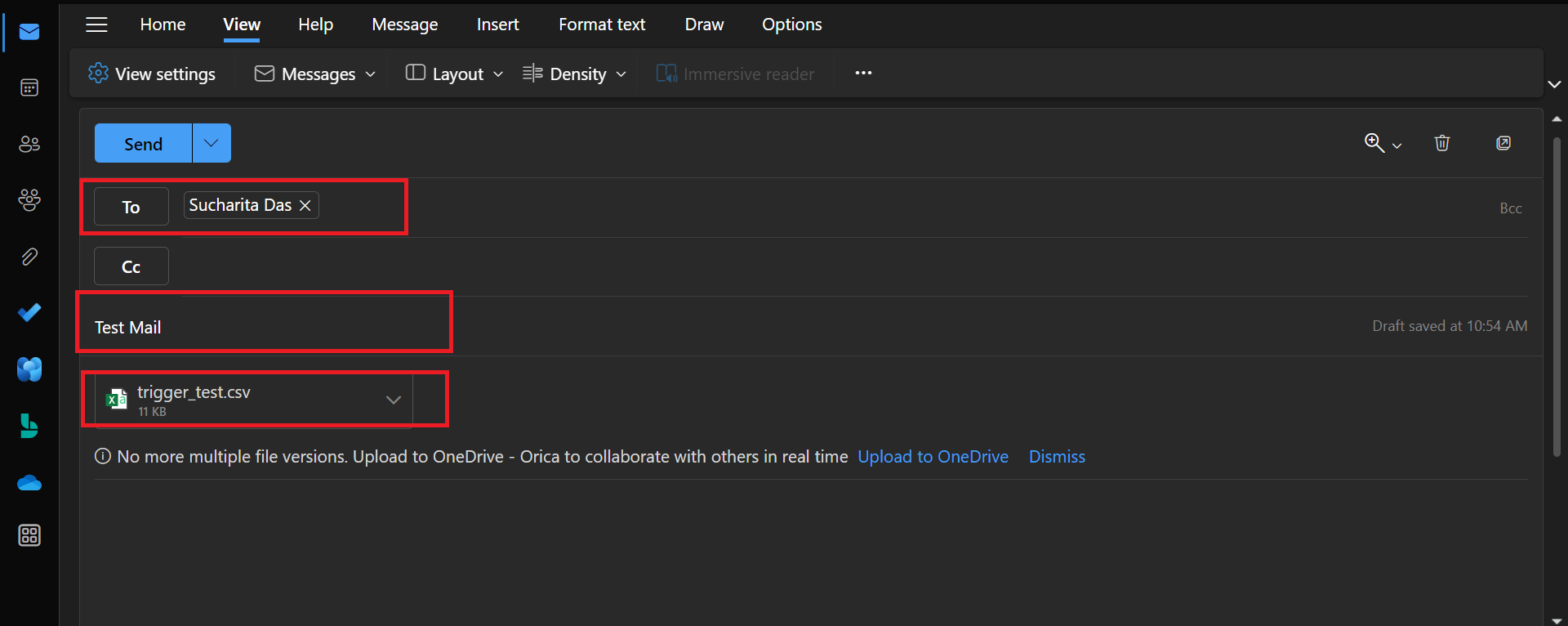The image size is (1568, 626).
Task: Switch to the Insert tab
Action: [497, 25]
